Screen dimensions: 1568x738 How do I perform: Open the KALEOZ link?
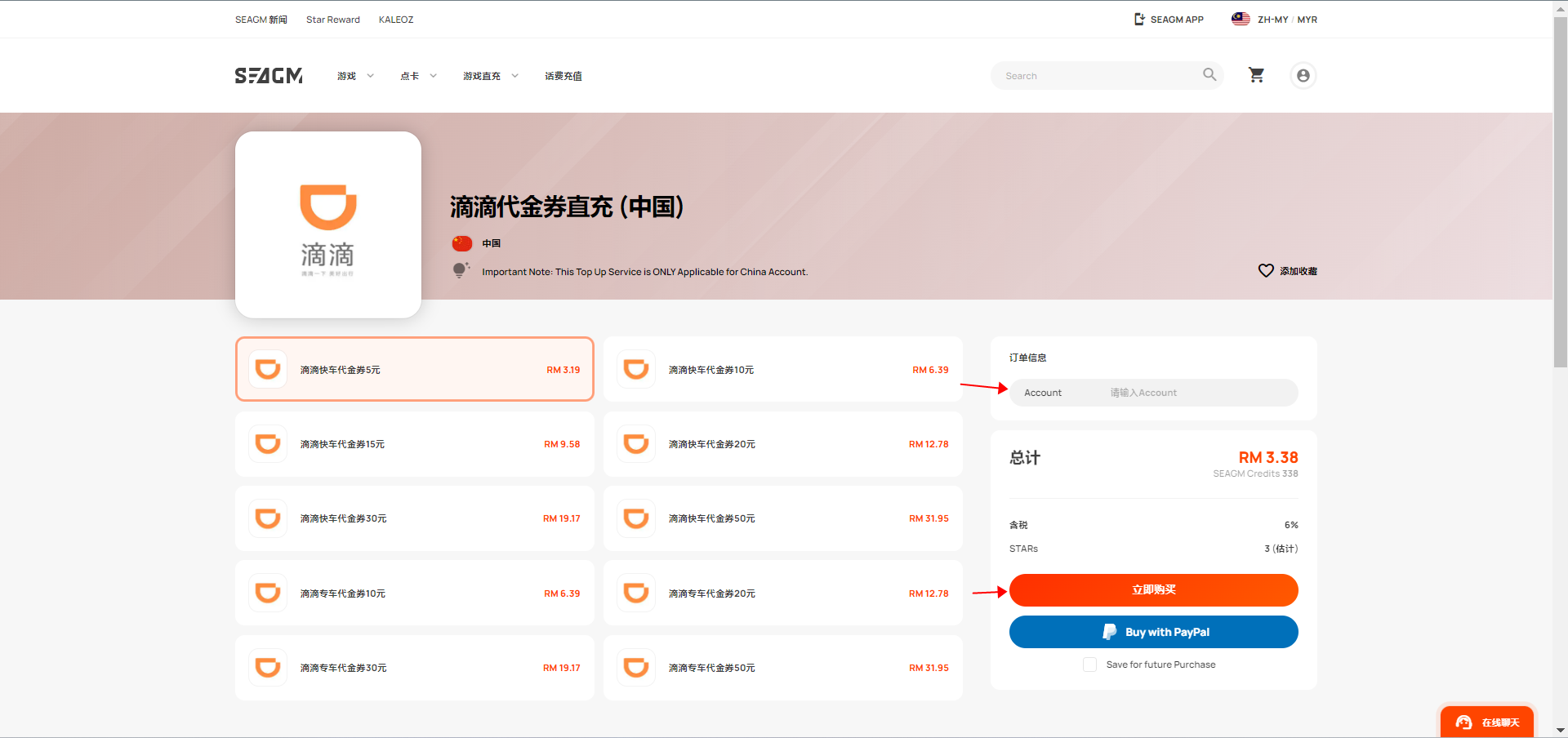click(x=396, y=20)
